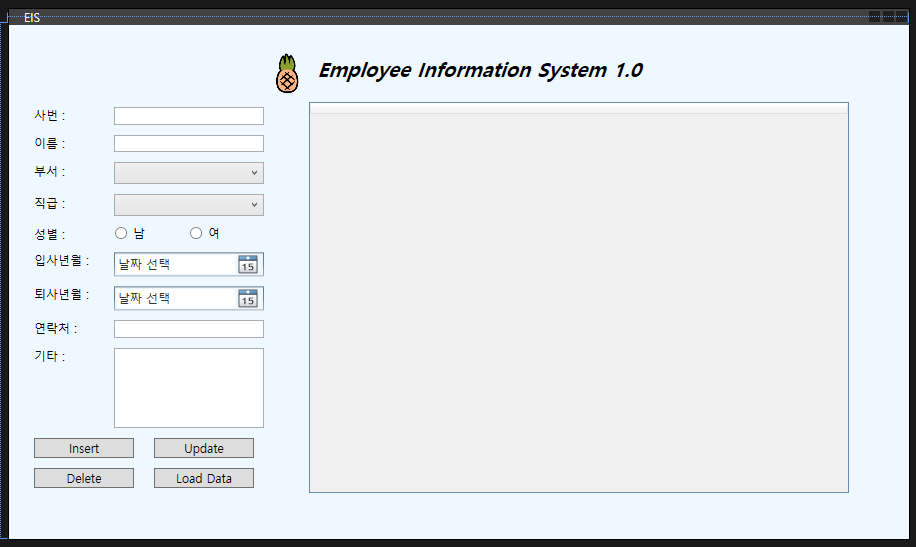
Task: Click the 이름 label
Action: point(50,144)
